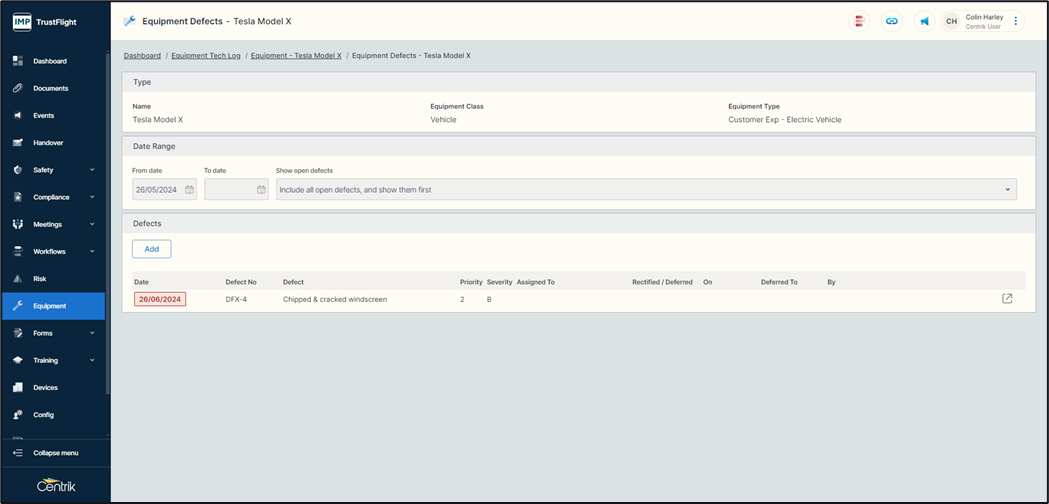
Task: Open user menu three-dot icon
Action: click(1016, 21)
